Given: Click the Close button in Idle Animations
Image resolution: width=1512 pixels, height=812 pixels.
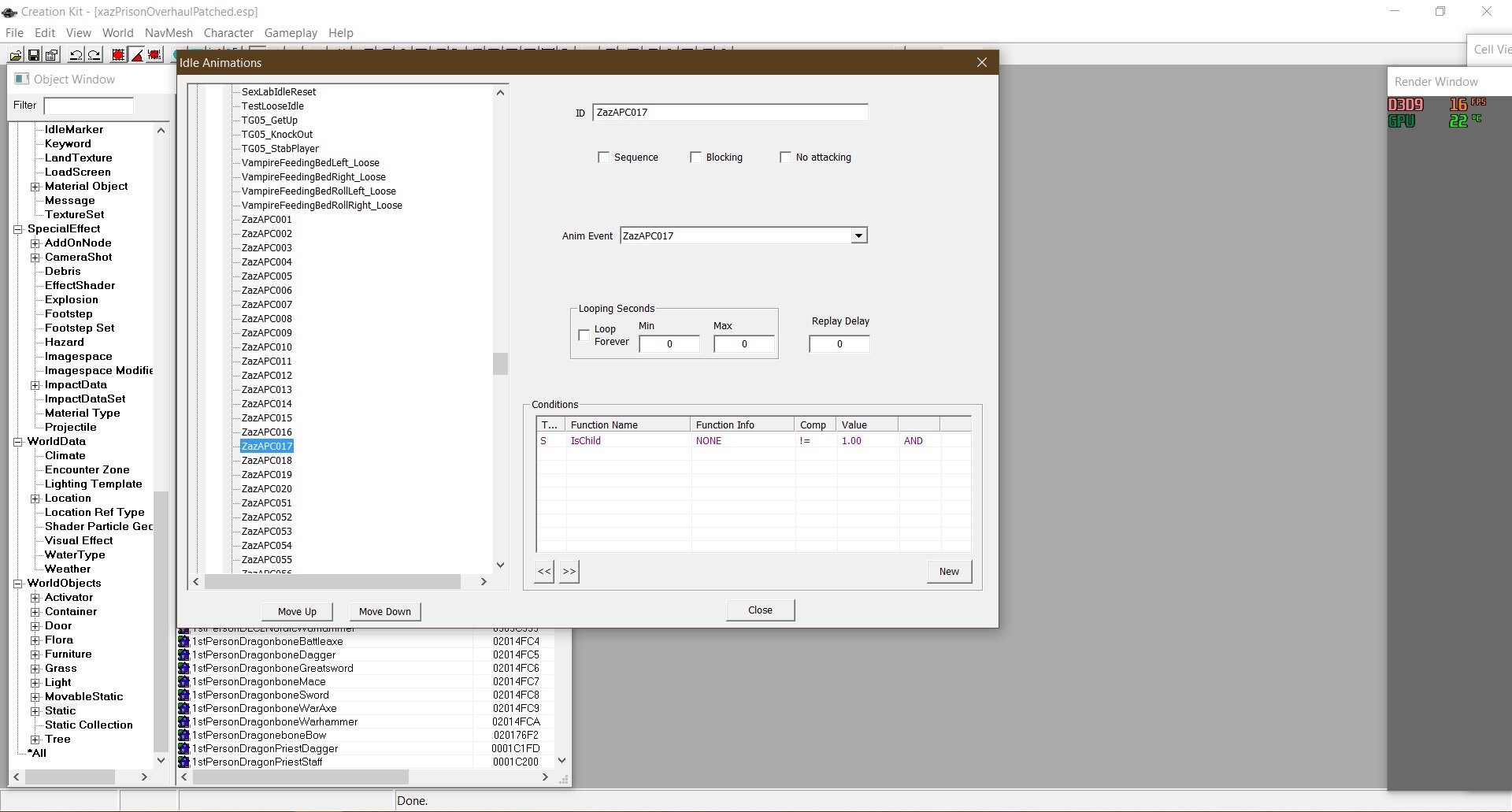Looking at the screenshot, I should pos(760,610).
